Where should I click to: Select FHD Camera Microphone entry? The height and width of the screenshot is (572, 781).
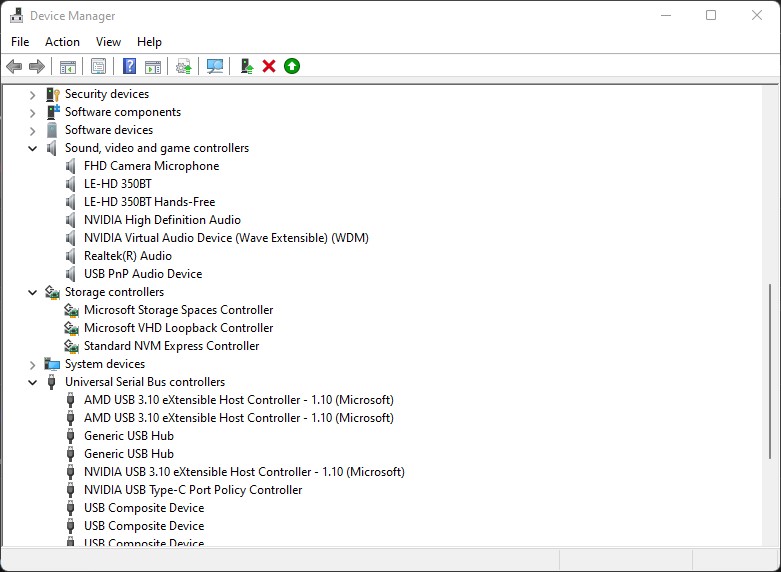pyautogui.click(x=151, y=166)
